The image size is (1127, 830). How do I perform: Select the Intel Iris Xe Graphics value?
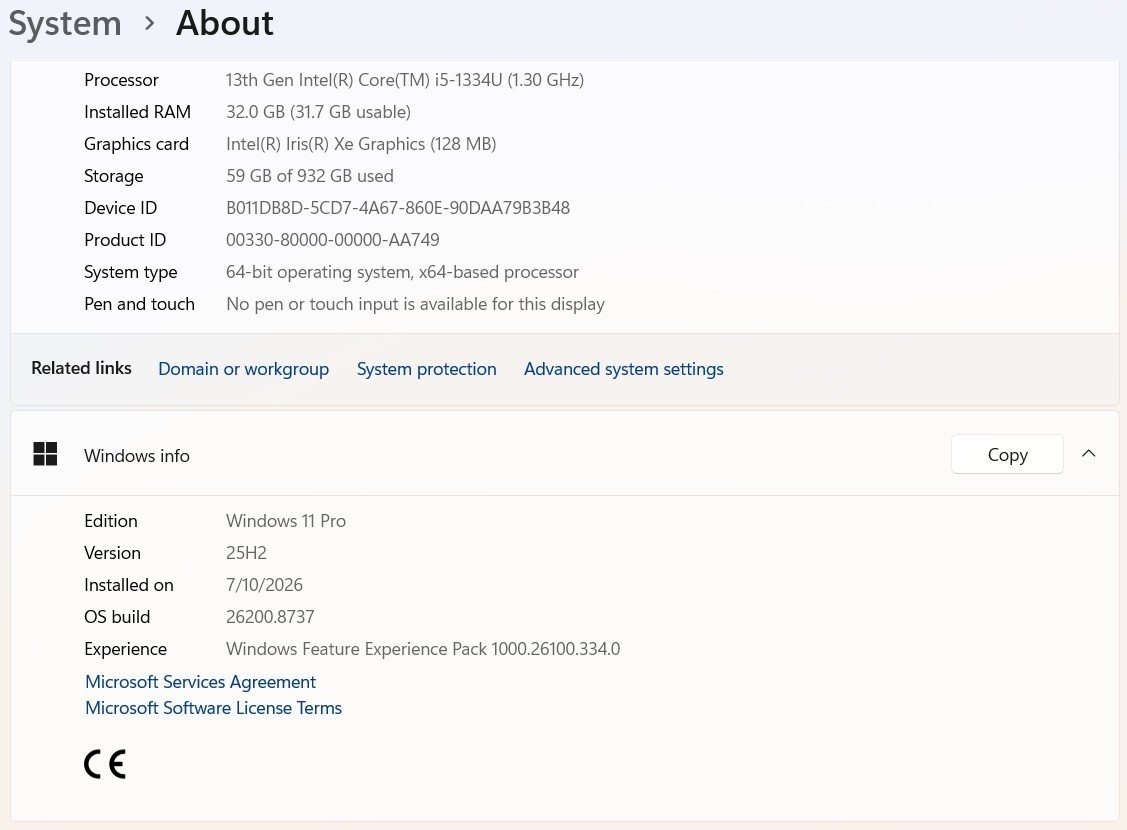click(361, 144)
